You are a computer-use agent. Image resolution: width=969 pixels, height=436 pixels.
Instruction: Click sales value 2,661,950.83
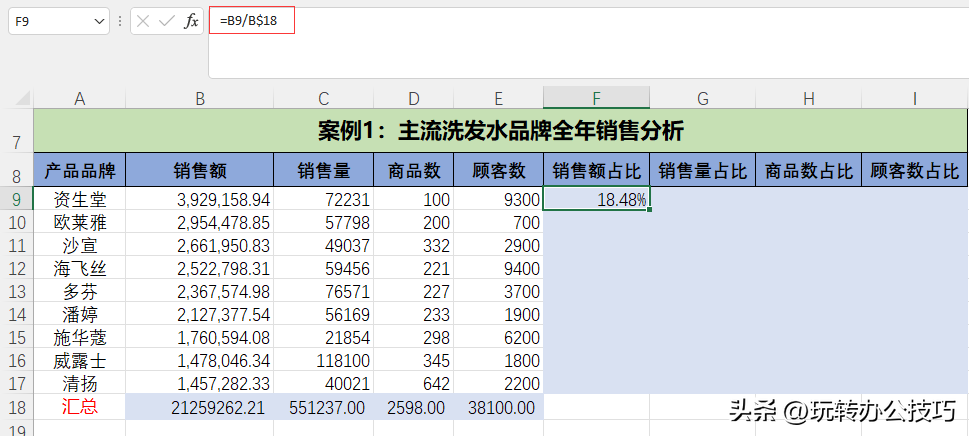[200, 246]
